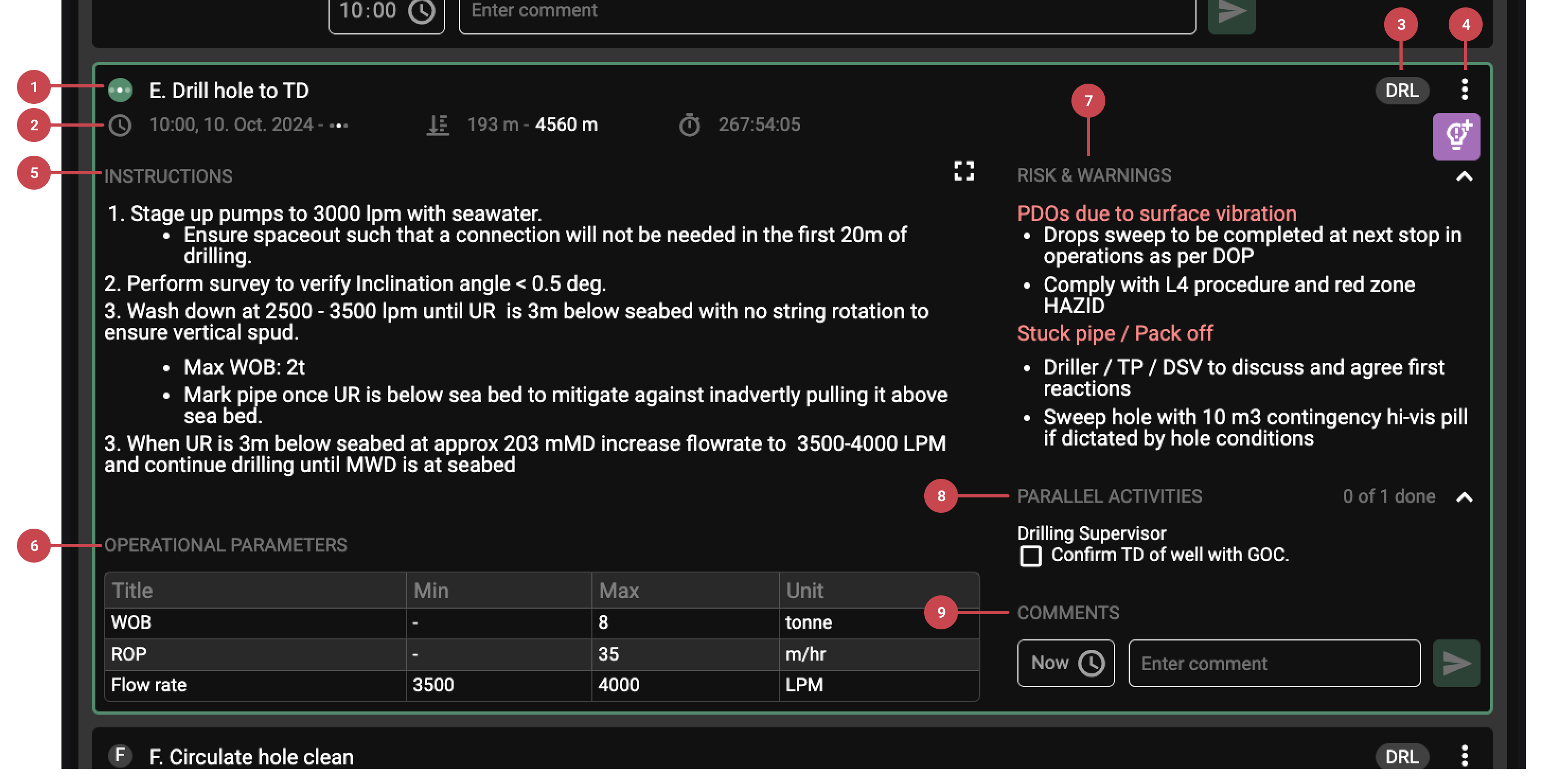Click the DRL tag on Circulate hole clean
The width and height of the screenshot is (1542, 784).
click(1402, 756)
